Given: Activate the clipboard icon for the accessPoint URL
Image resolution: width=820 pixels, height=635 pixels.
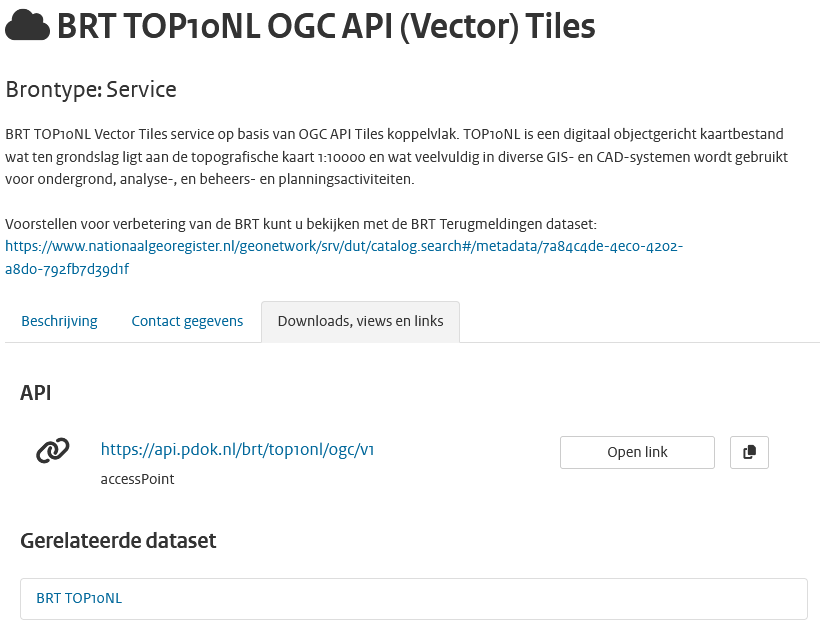Looking at the screenshot, I should (x=749, y=452).
